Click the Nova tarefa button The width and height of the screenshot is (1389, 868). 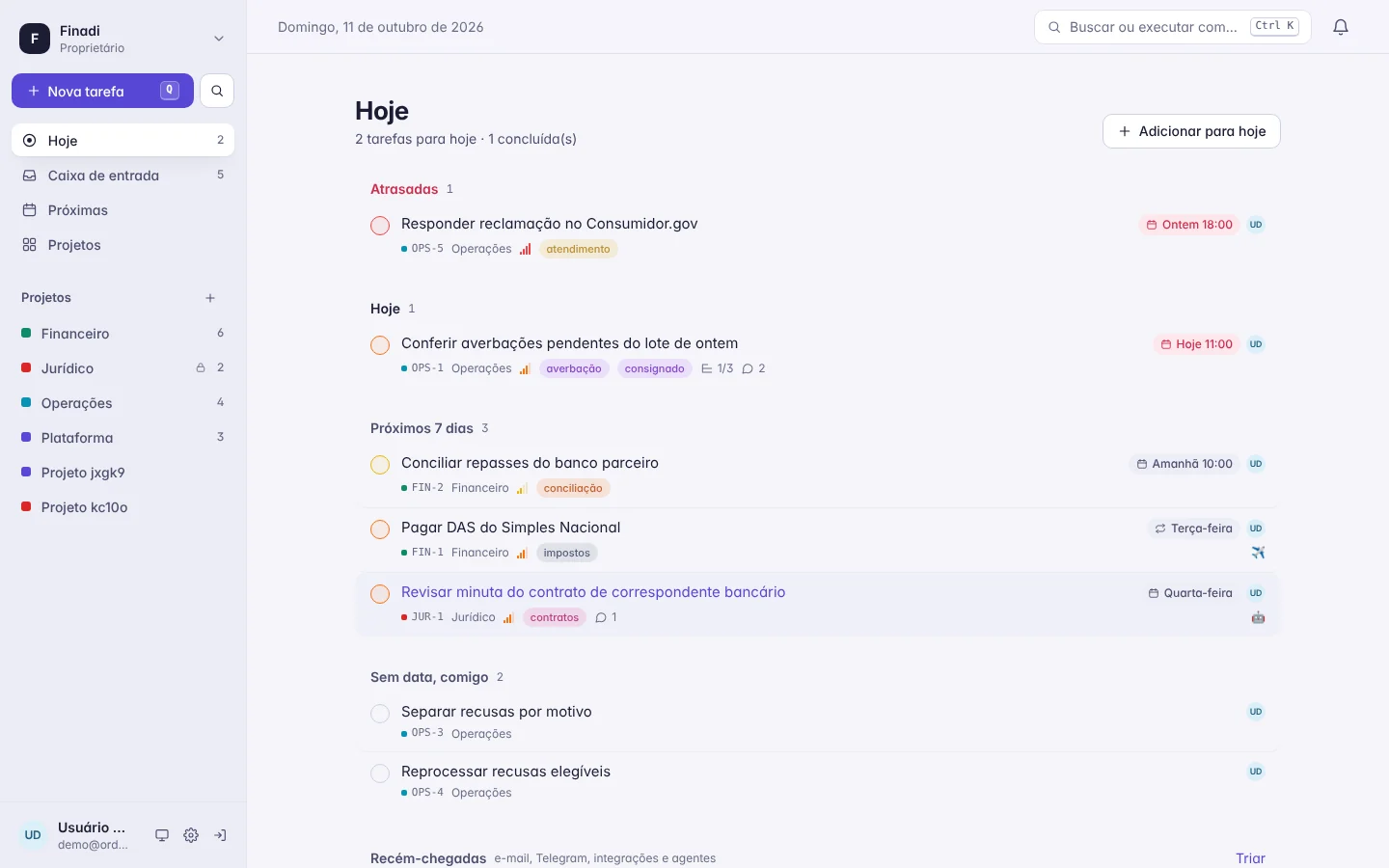102,91
